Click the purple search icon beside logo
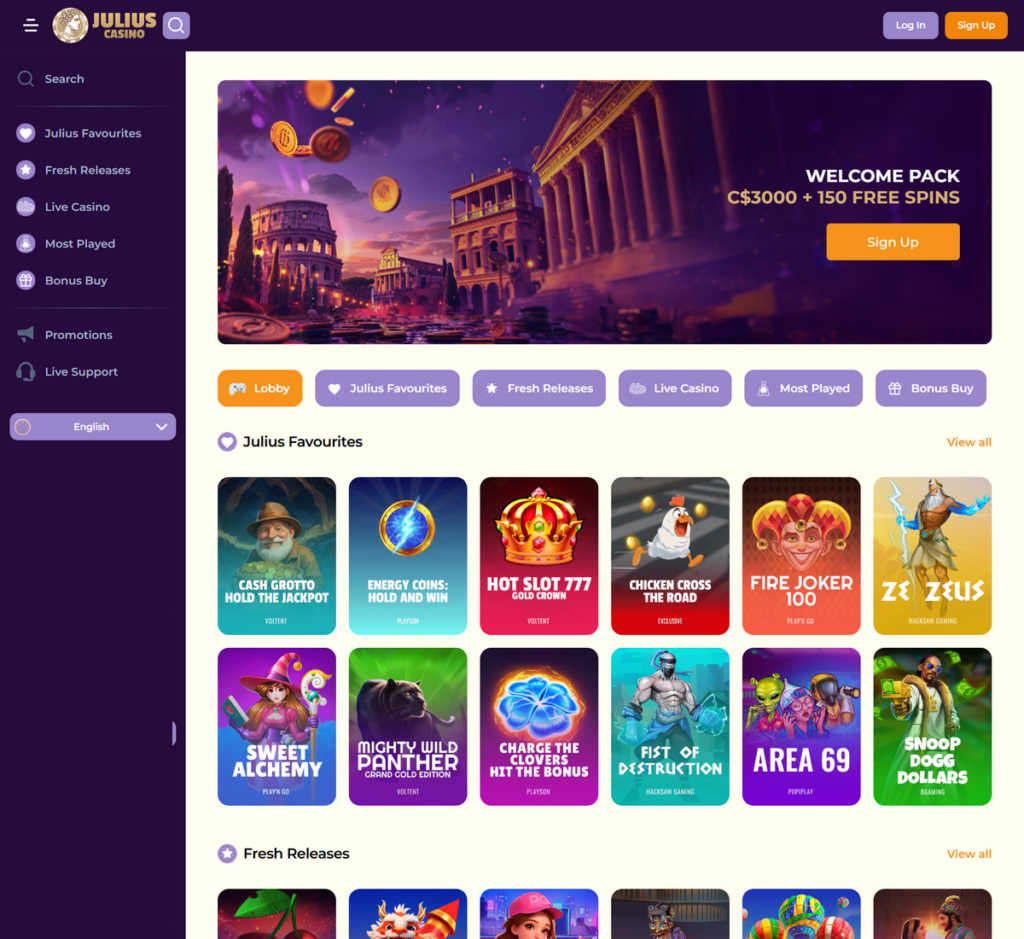The width and height of the screenshot is (1024, 939). pyautogui.click(x=176, y=25)
